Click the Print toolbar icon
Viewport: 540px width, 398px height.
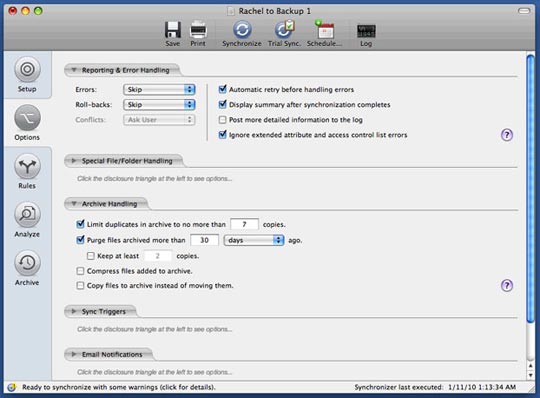click(x=198, y=33)
